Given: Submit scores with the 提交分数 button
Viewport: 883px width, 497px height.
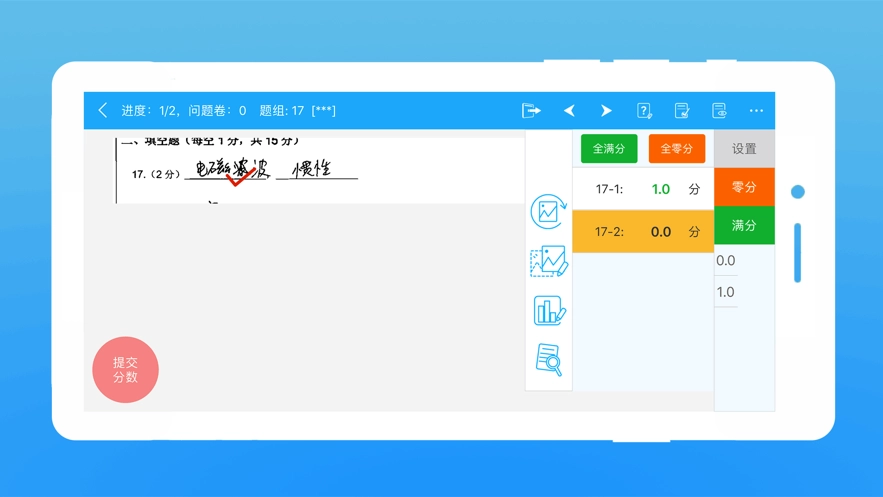Looking at the screenshot, I should click(x=125, y=370).
